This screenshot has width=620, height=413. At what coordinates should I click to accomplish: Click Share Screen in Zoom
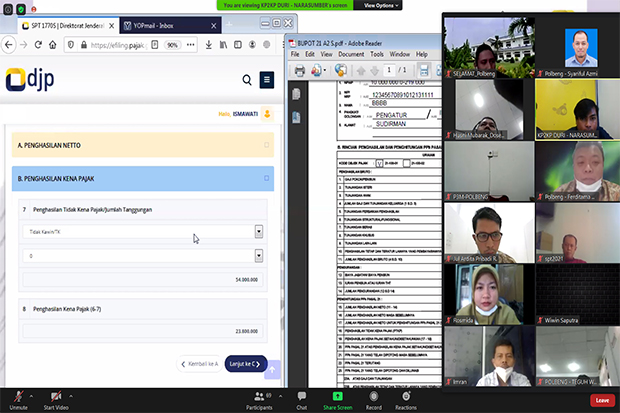338,400
